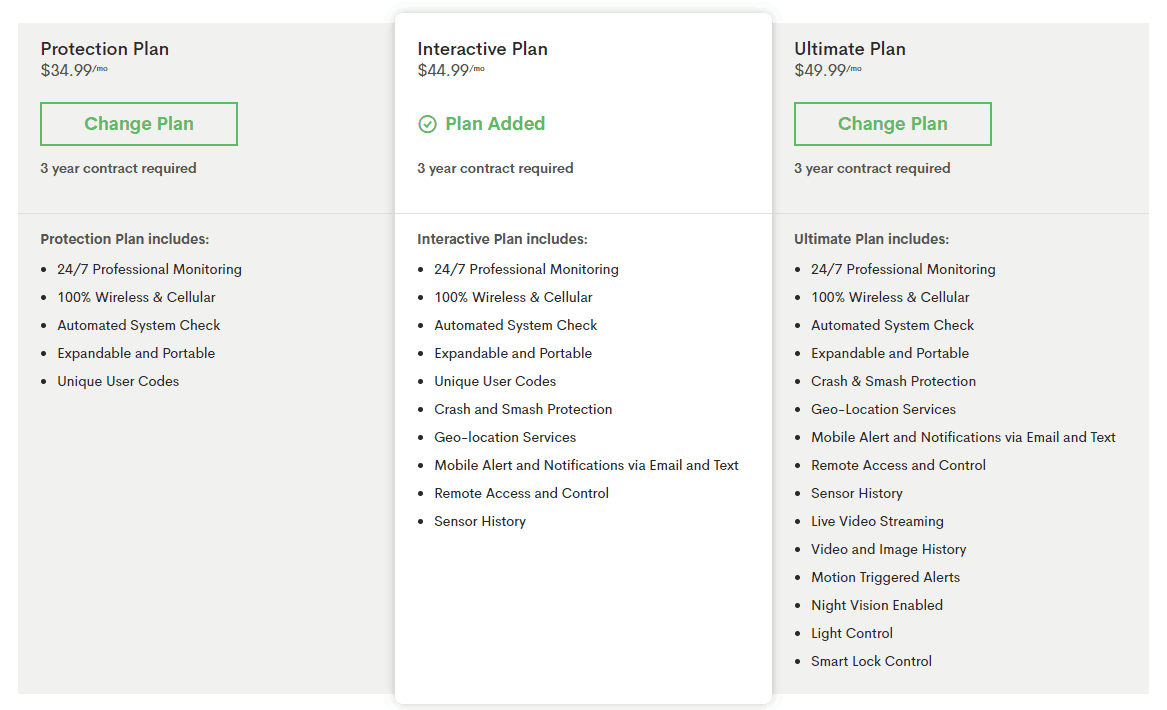Select the Protection Plan heading

[104, 49]
